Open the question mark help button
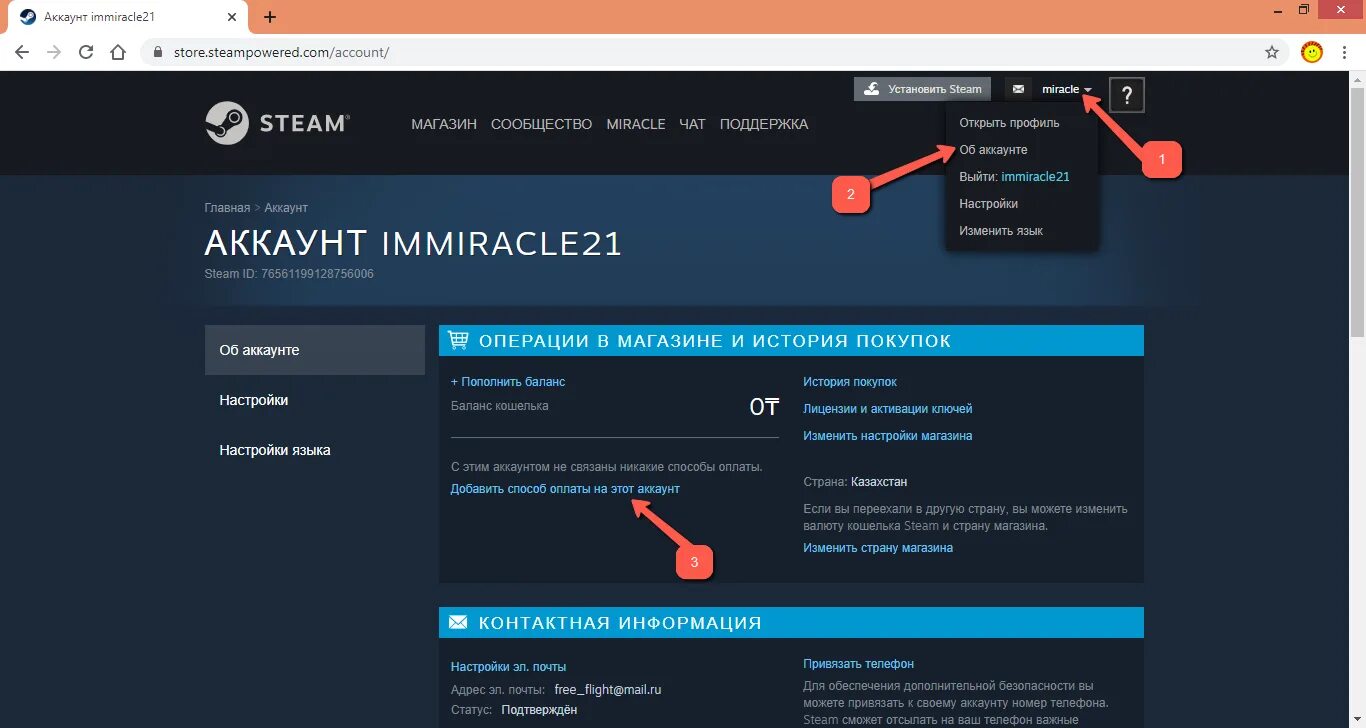 click(1127, 95)
